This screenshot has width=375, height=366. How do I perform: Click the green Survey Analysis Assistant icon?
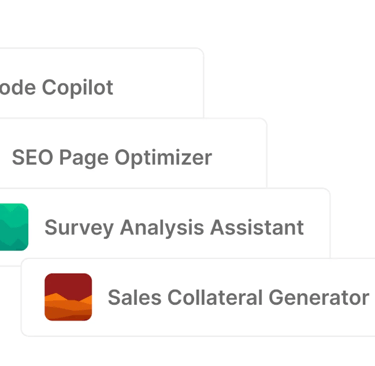point(14,227)
